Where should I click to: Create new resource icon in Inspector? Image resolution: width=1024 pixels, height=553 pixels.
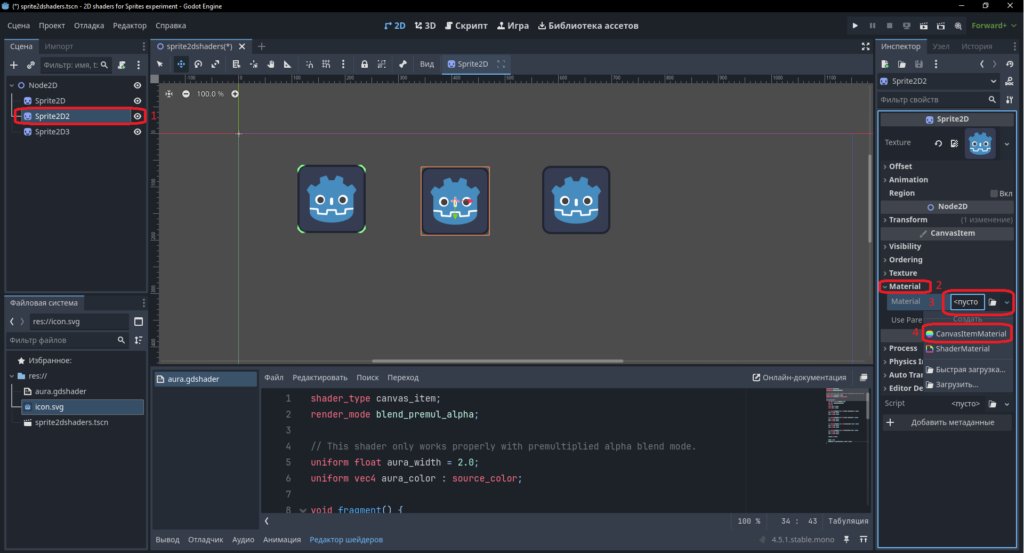click(885, 64)
